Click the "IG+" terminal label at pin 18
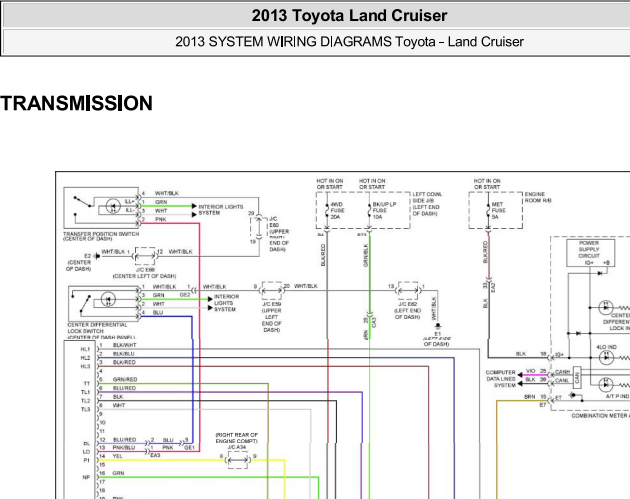 [x=559, y=355]
